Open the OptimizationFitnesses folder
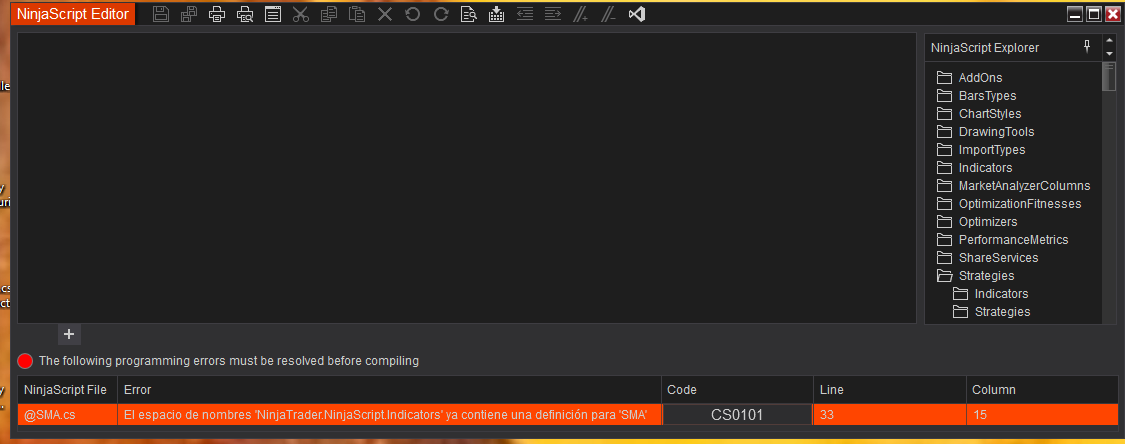 pos(1009,204)
